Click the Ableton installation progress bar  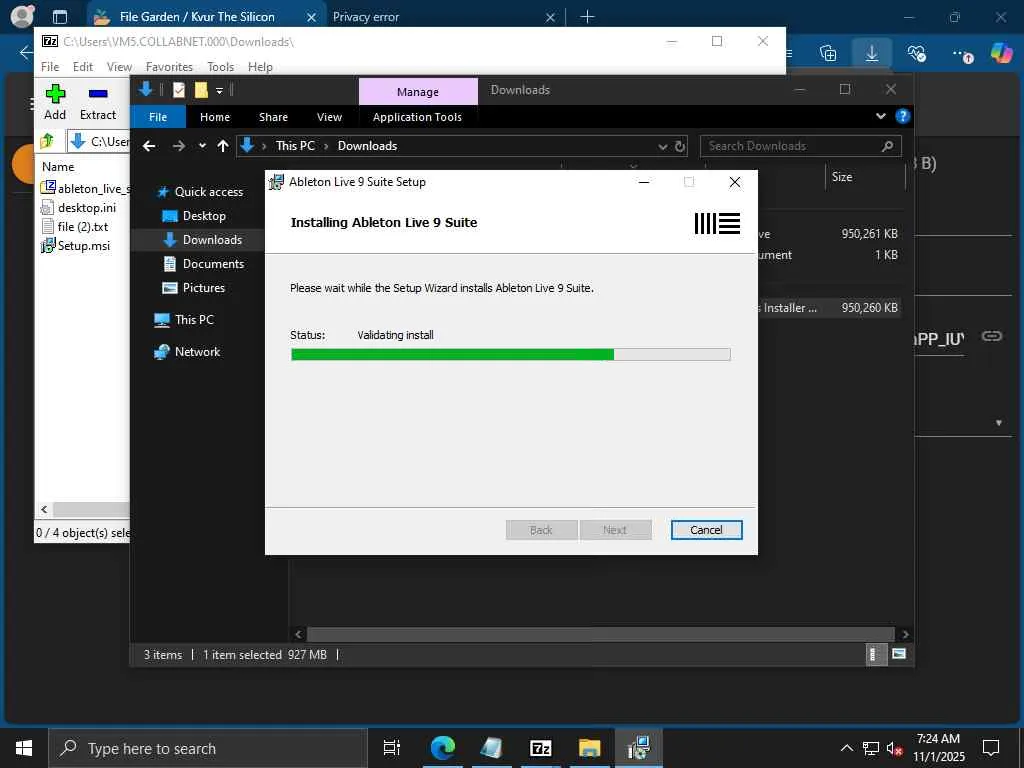tap(510, 355)
